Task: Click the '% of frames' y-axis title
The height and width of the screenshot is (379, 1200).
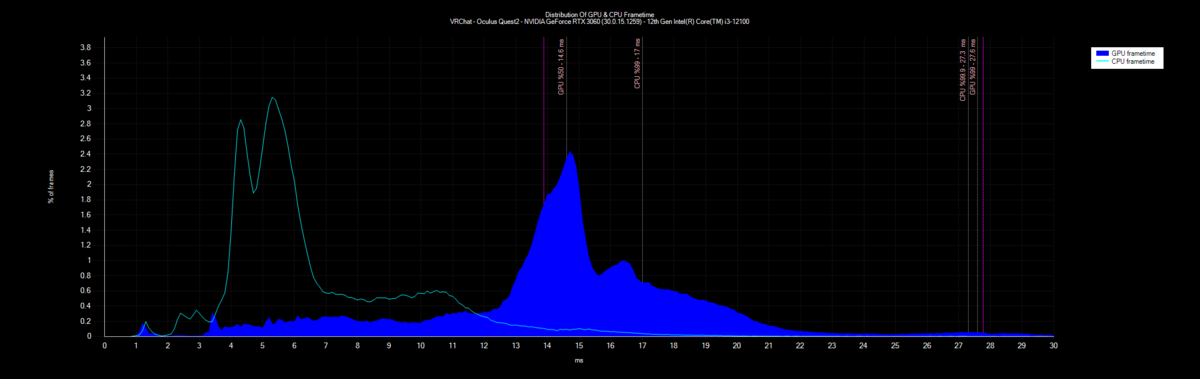Action: (x=50, y=187)
